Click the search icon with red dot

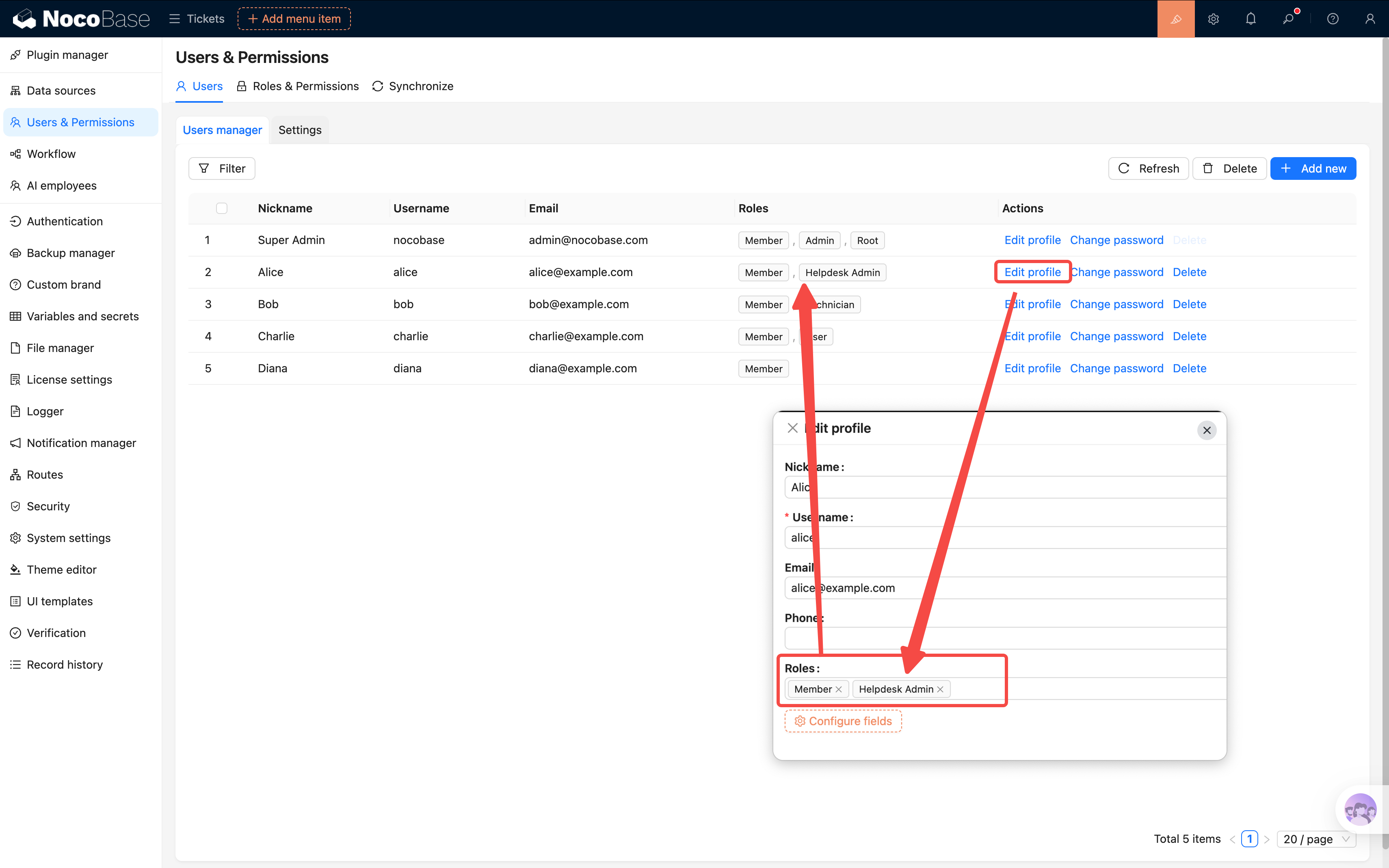click(1289, 19)
